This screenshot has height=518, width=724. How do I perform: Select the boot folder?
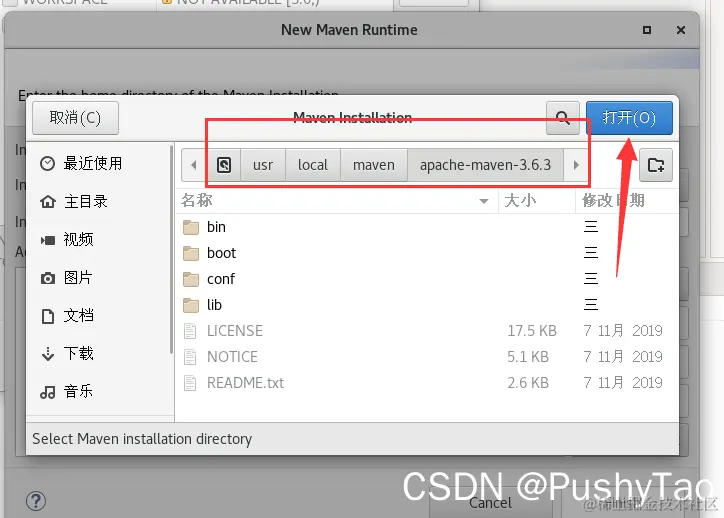pos(427,253)
